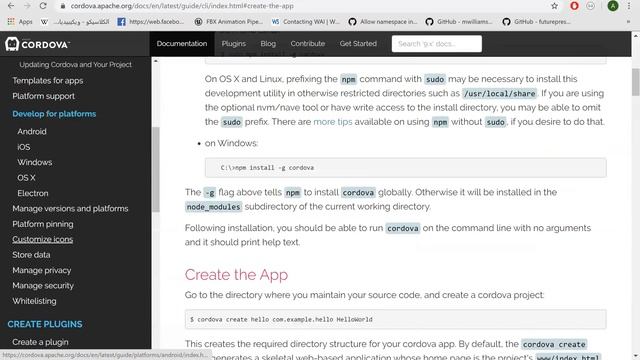Open the Facebook bookmark
Image resolution: width=640 pixels, height=360 pixels.
pyautogui.click(x=151, y=22)
